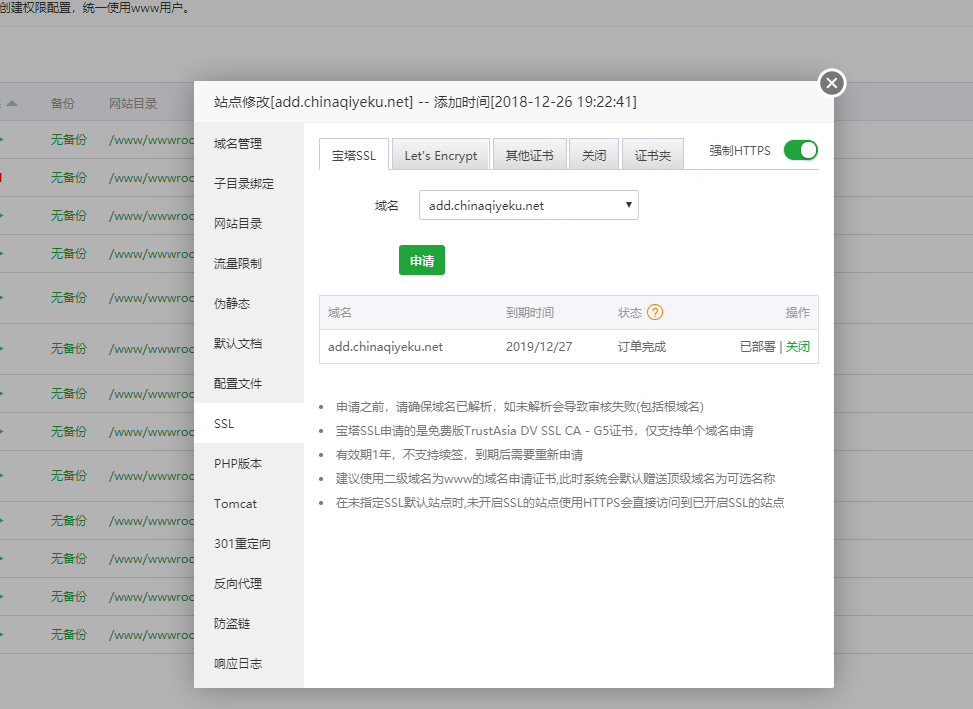Click the green 申请 button
The height and width of the screenshot is (709, 973).
[x=422, y=261]
